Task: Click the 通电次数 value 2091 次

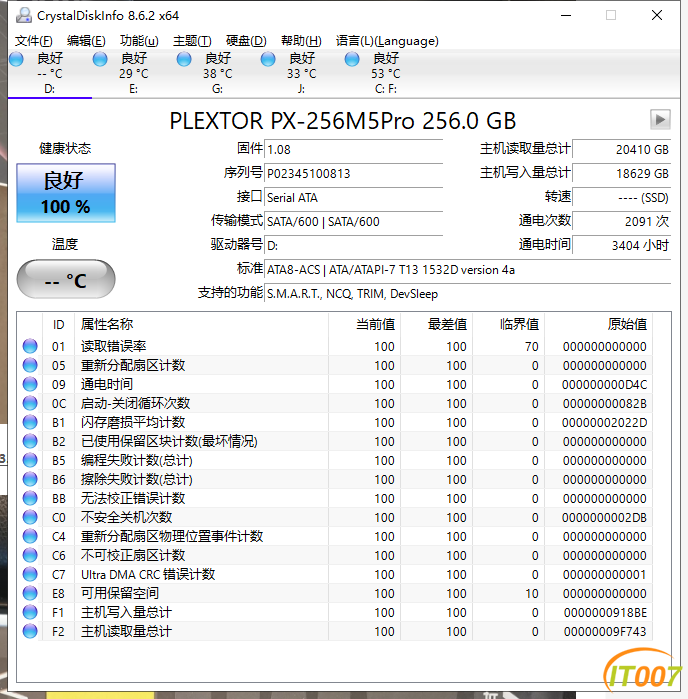Action: click(622, 222)
